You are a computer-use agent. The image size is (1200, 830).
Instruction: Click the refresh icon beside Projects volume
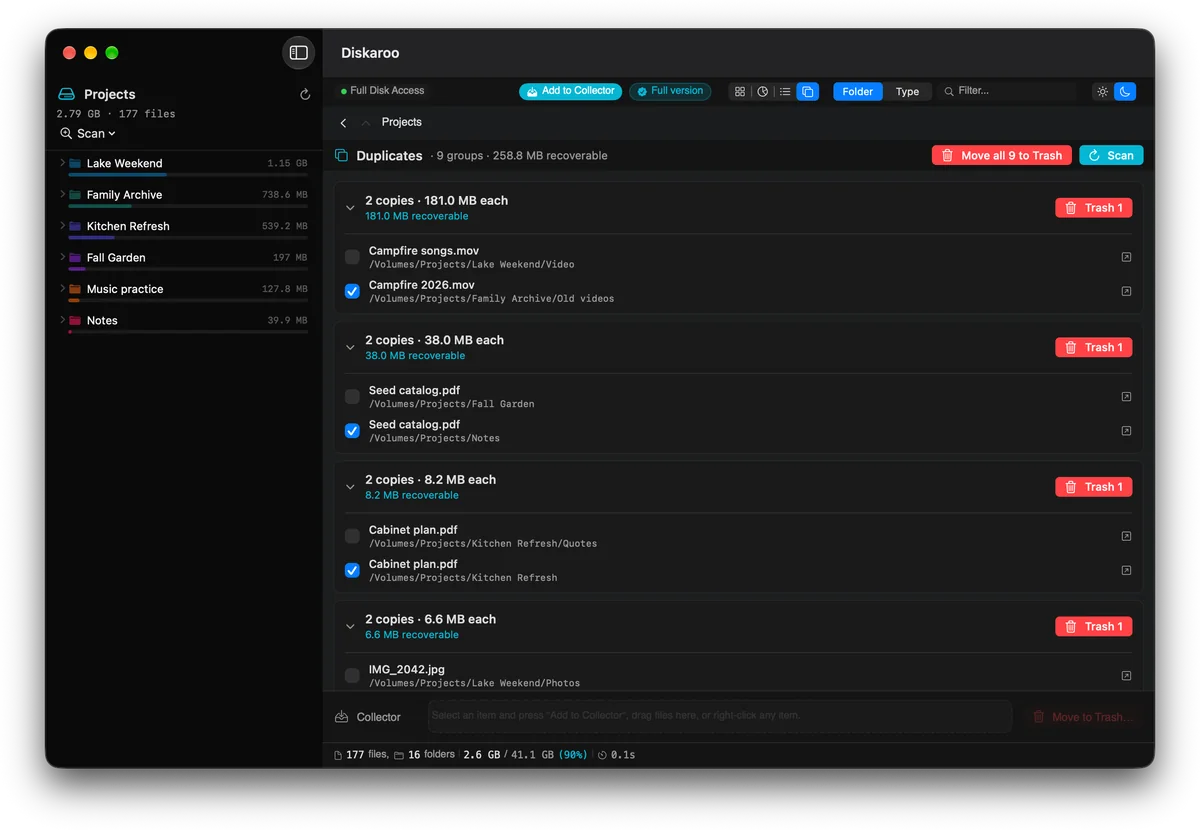(305, 95)
